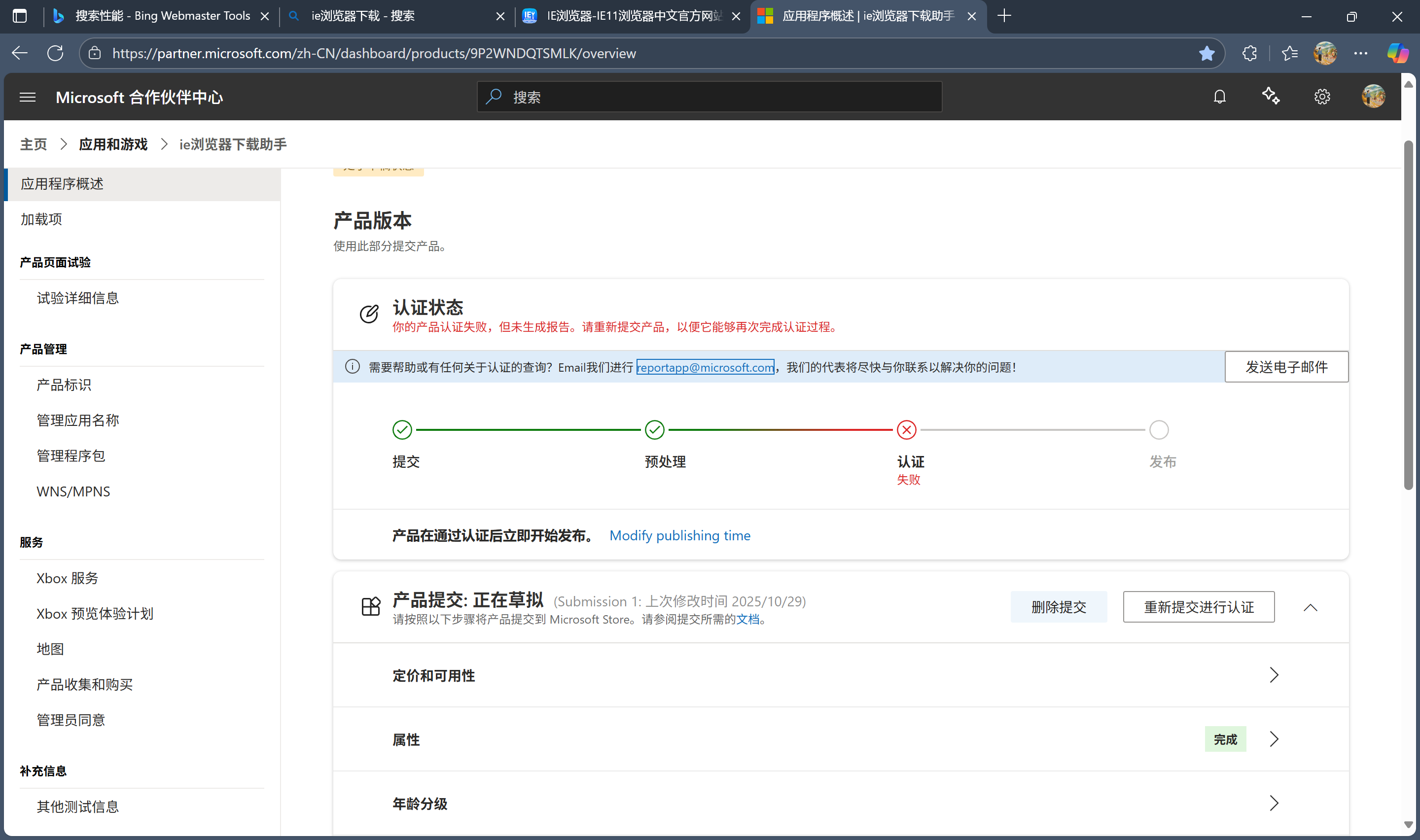1420x840 pixels.
Task: Open Partner Center settings gear
Action: [1322, 97]
